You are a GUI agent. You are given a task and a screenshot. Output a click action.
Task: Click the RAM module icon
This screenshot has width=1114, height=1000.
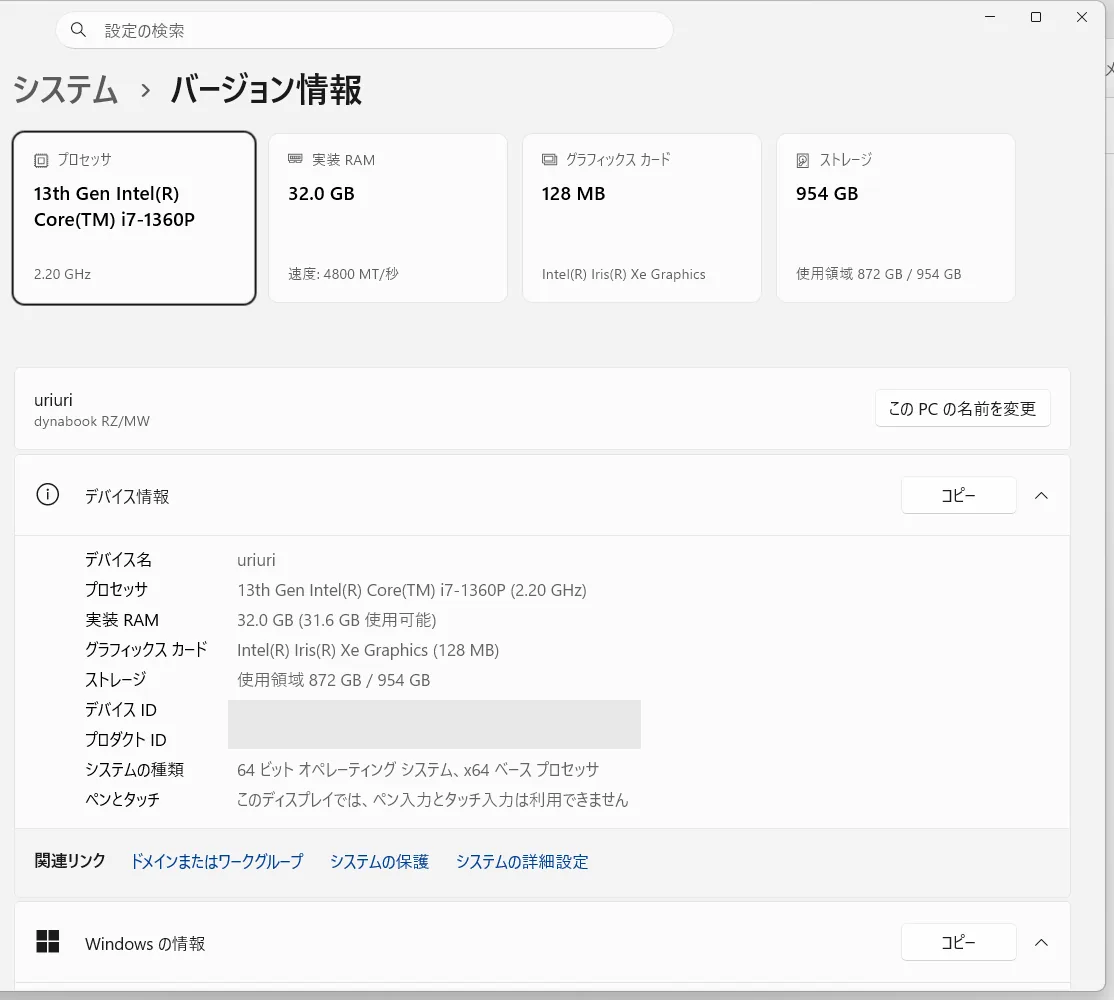pyautogui.click(x=296, y=159)
